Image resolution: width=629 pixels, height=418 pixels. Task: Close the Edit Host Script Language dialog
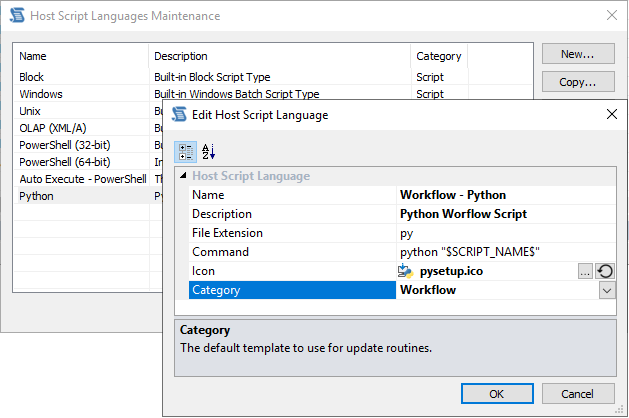[x=611, y=114]
